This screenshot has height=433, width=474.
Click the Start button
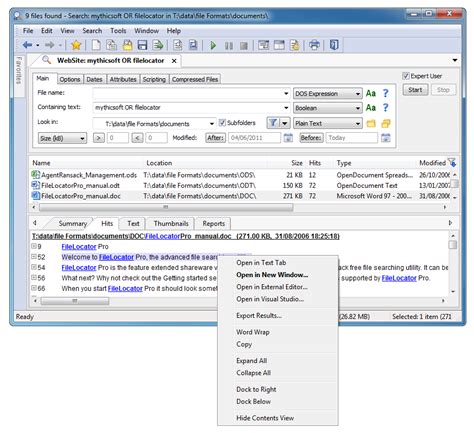coord(415,90)
